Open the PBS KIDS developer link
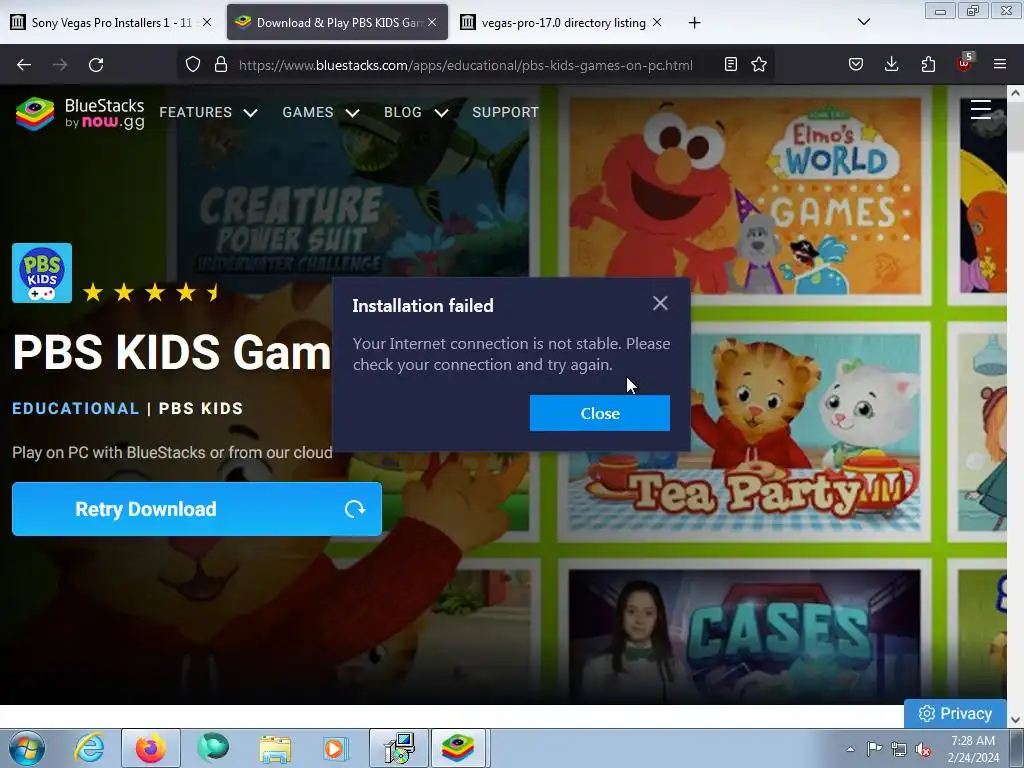Screen dimensions: 1024x768 tap(201, 409)
